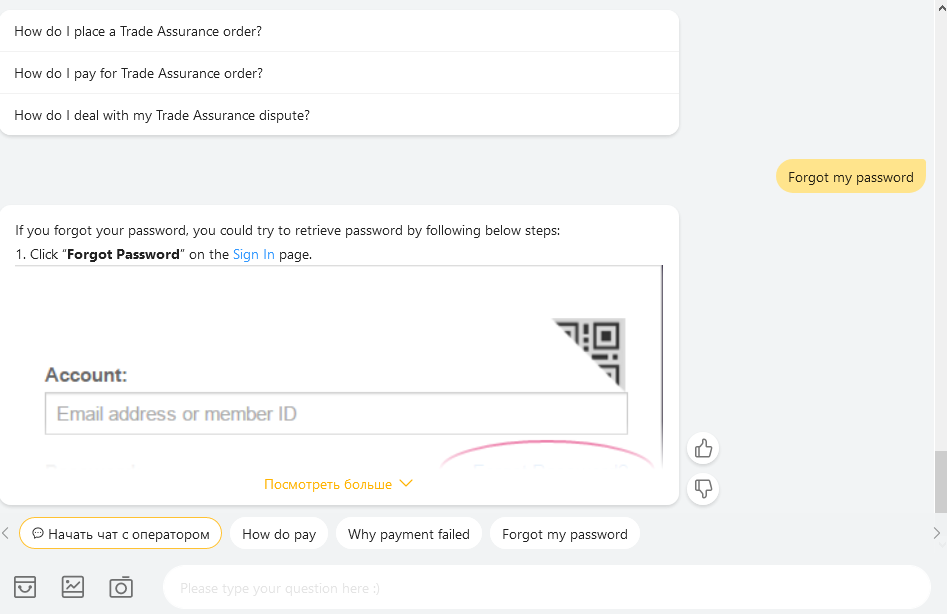Click the image upload icon

pyautogui.click(x=73, y=587)
